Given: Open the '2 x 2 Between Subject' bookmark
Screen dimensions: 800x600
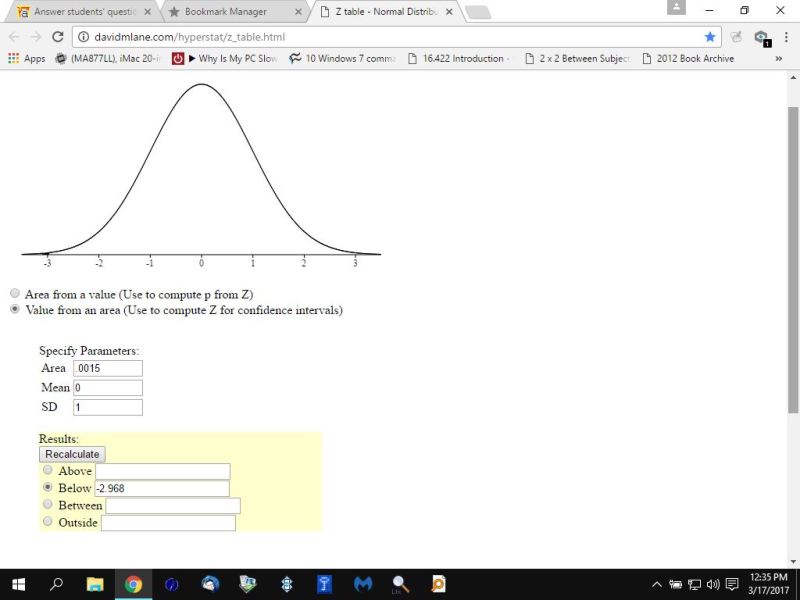Looking at the screenshot, I should pyautogui.click(x=577, y=59).
